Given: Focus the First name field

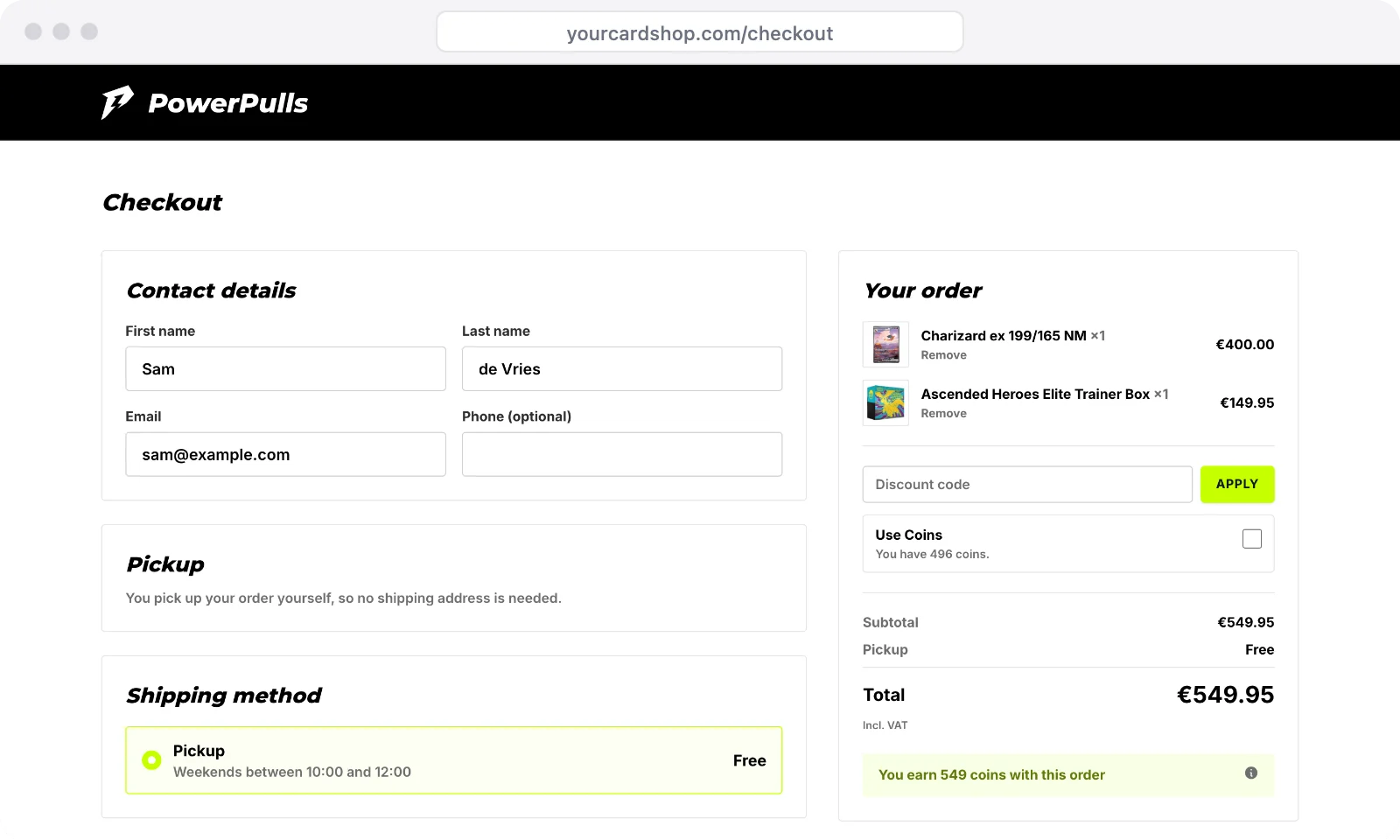Looking at the screenshot, I should (x=285, y=369).
